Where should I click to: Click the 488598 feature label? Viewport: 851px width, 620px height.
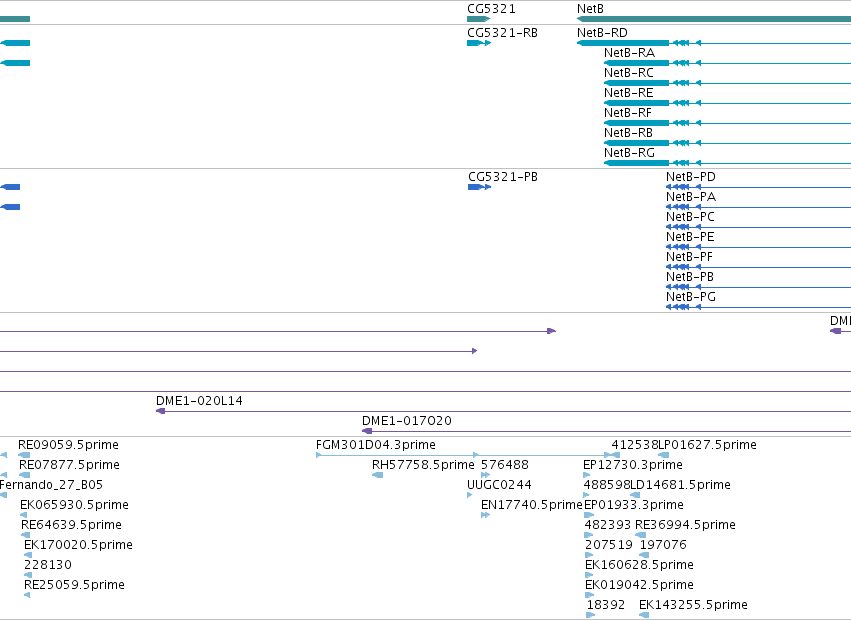point(607,485)
